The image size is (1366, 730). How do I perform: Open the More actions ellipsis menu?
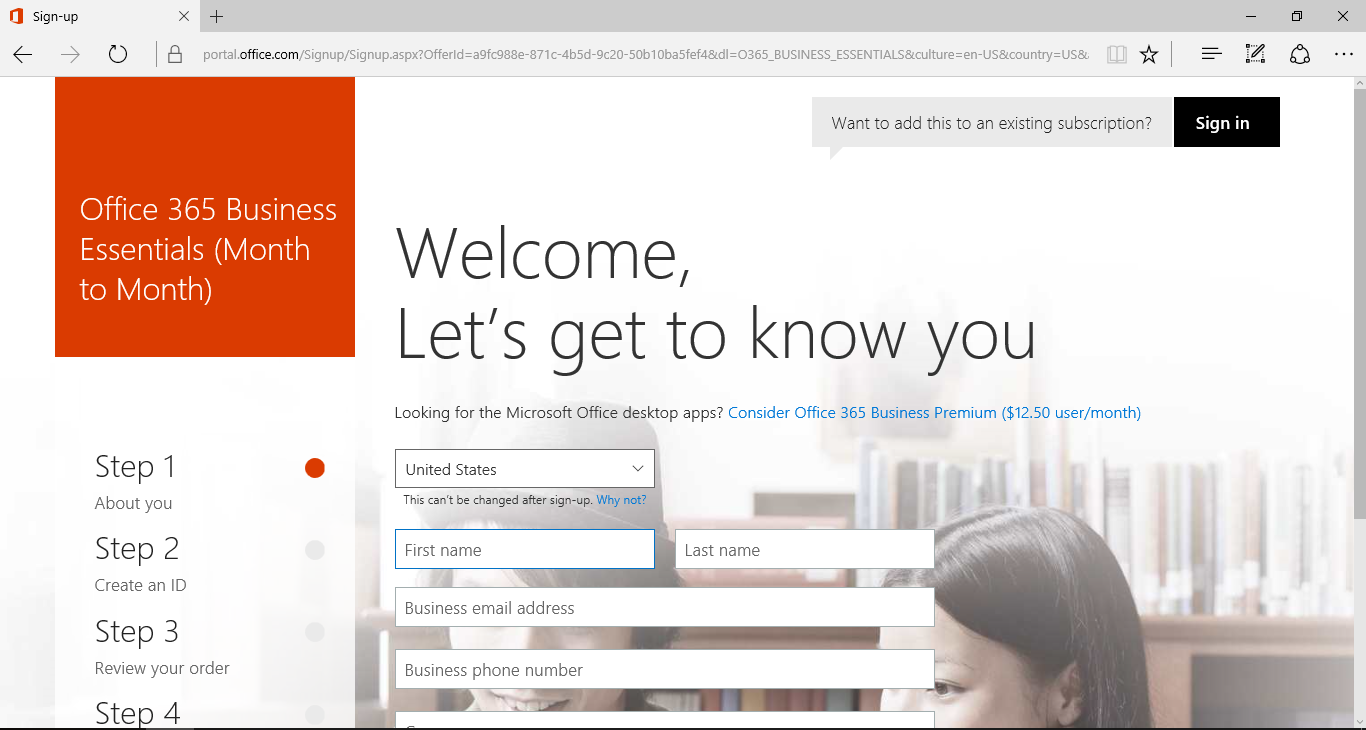pos(1343,54)
